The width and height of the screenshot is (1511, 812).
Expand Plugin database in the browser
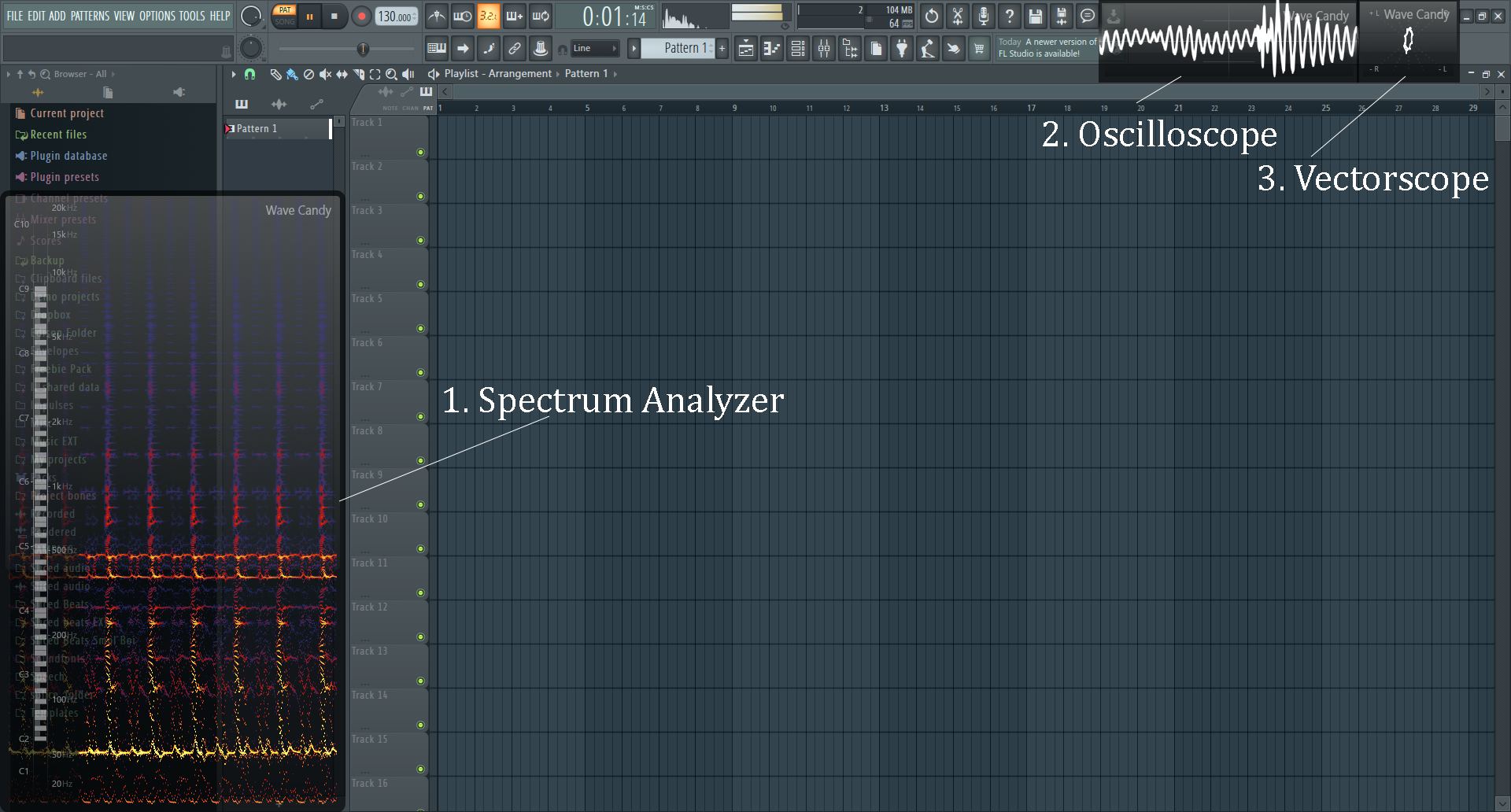(68, 155)
